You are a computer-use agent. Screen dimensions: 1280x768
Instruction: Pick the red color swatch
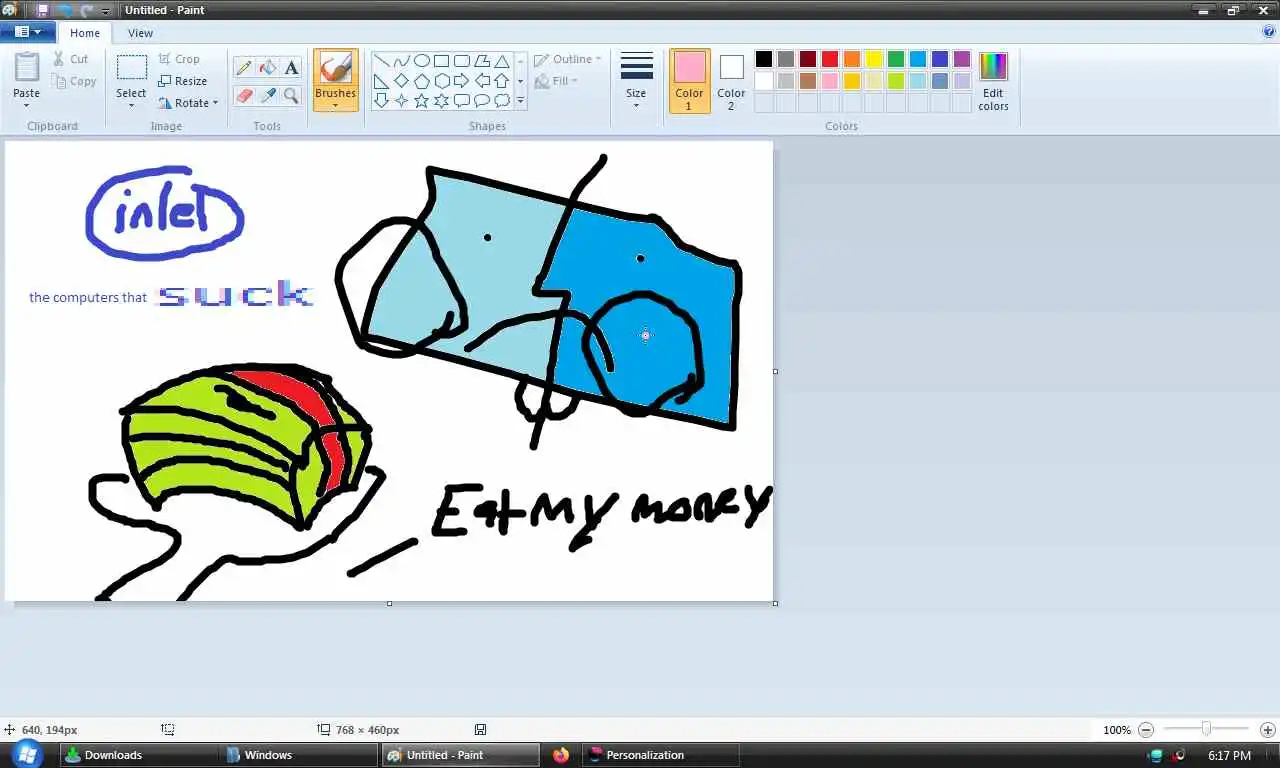[x=830, y=59]
